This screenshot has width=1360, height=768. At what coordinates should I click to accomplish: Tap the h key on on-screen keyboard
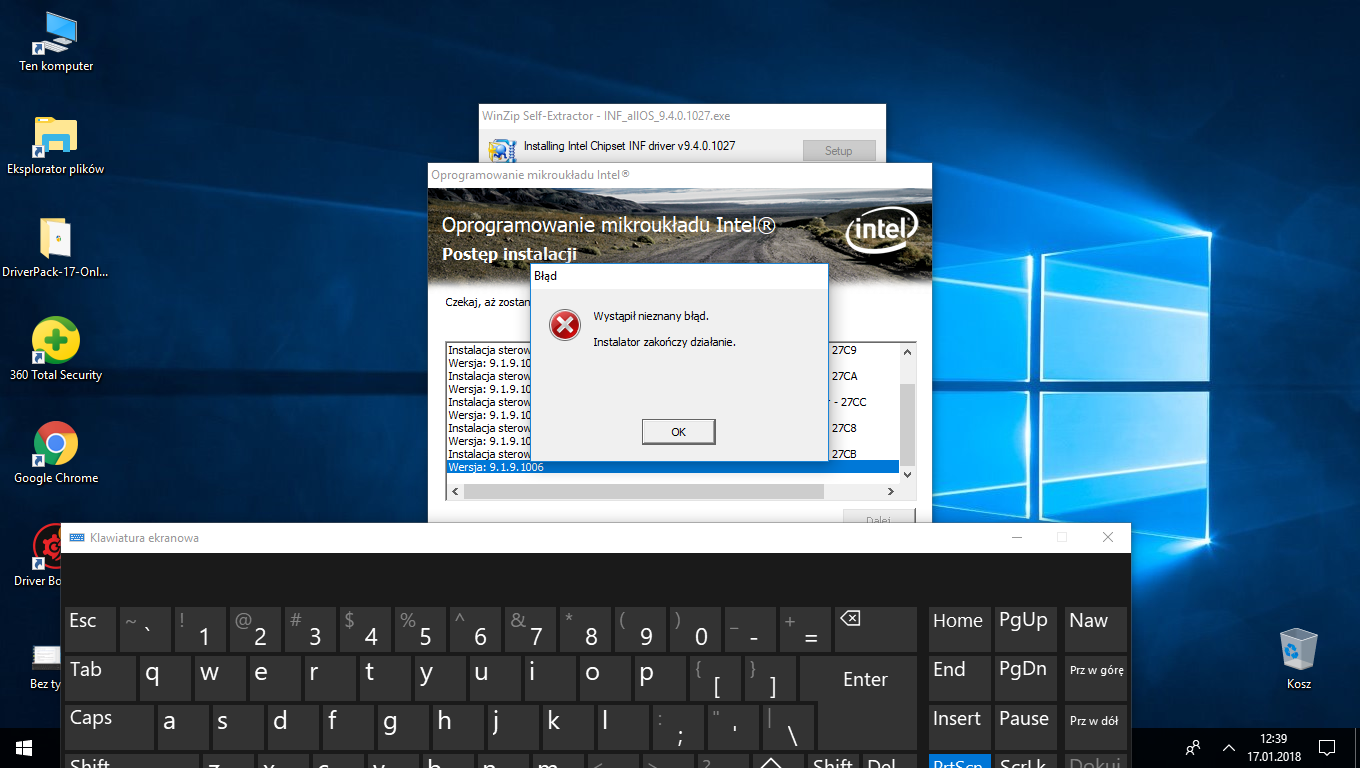click(458, 727)
